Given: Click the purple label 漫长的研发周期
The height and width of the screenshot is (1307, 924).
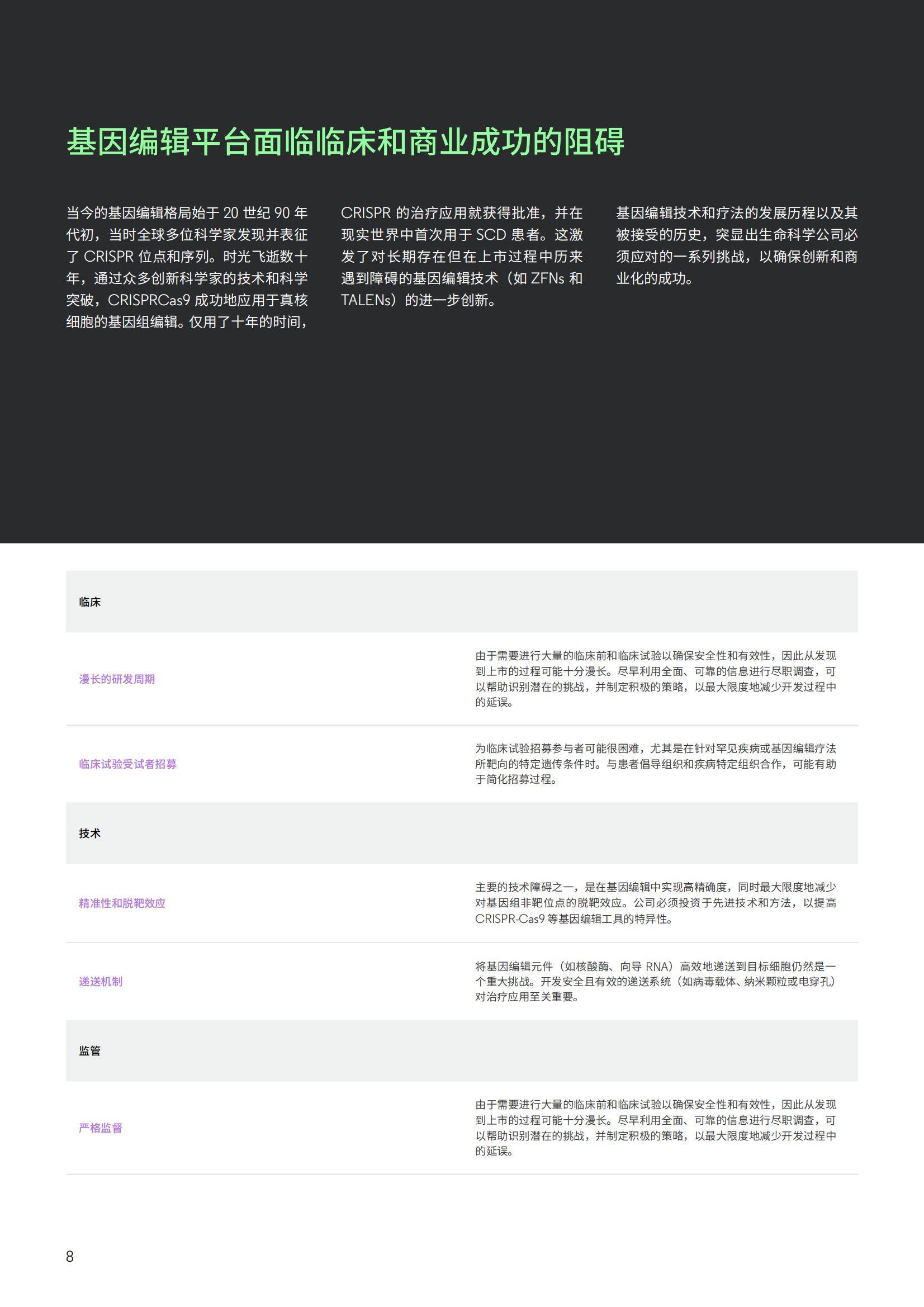Looking at the screenshot, I should [x=117, y=679].
